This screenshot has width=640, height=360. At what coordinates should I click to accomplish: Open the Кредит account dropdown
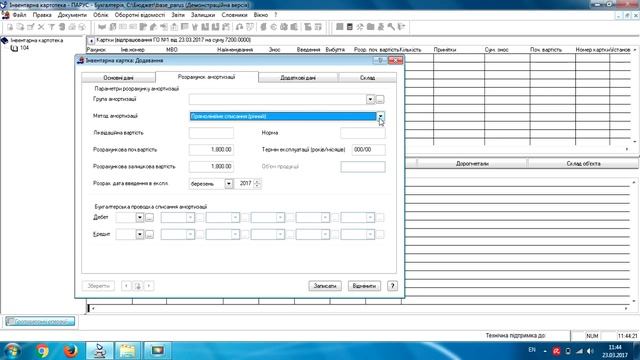[140, 235]
